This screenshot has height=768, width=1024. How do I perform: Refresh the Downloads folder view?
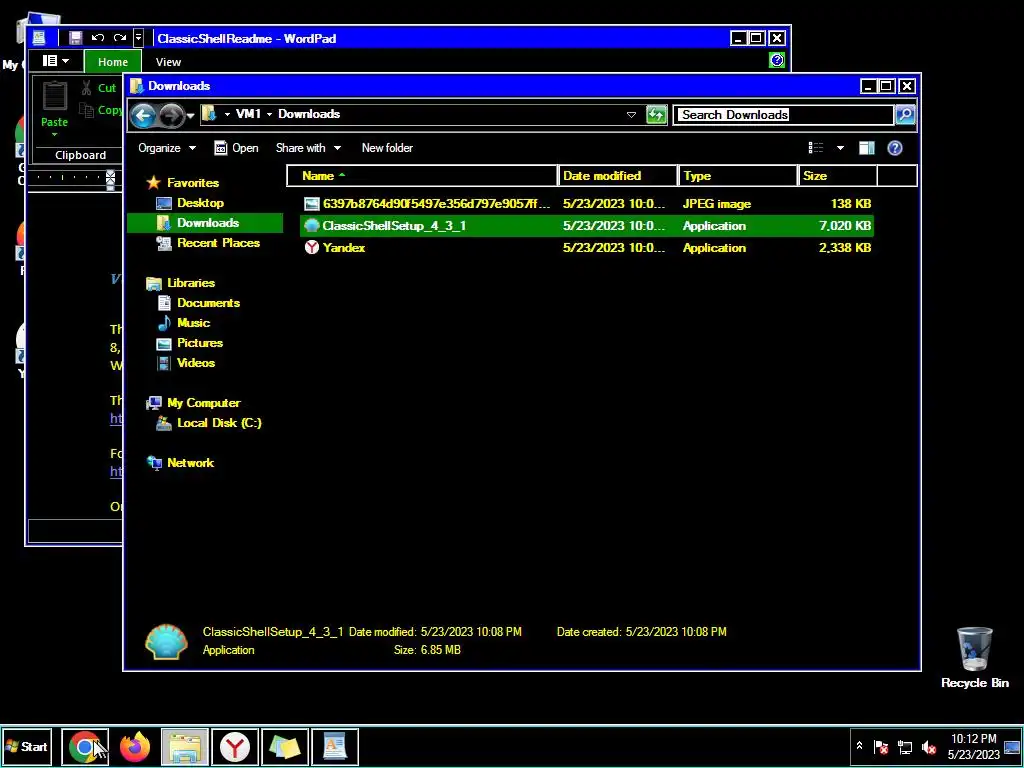tap(656, 115)
